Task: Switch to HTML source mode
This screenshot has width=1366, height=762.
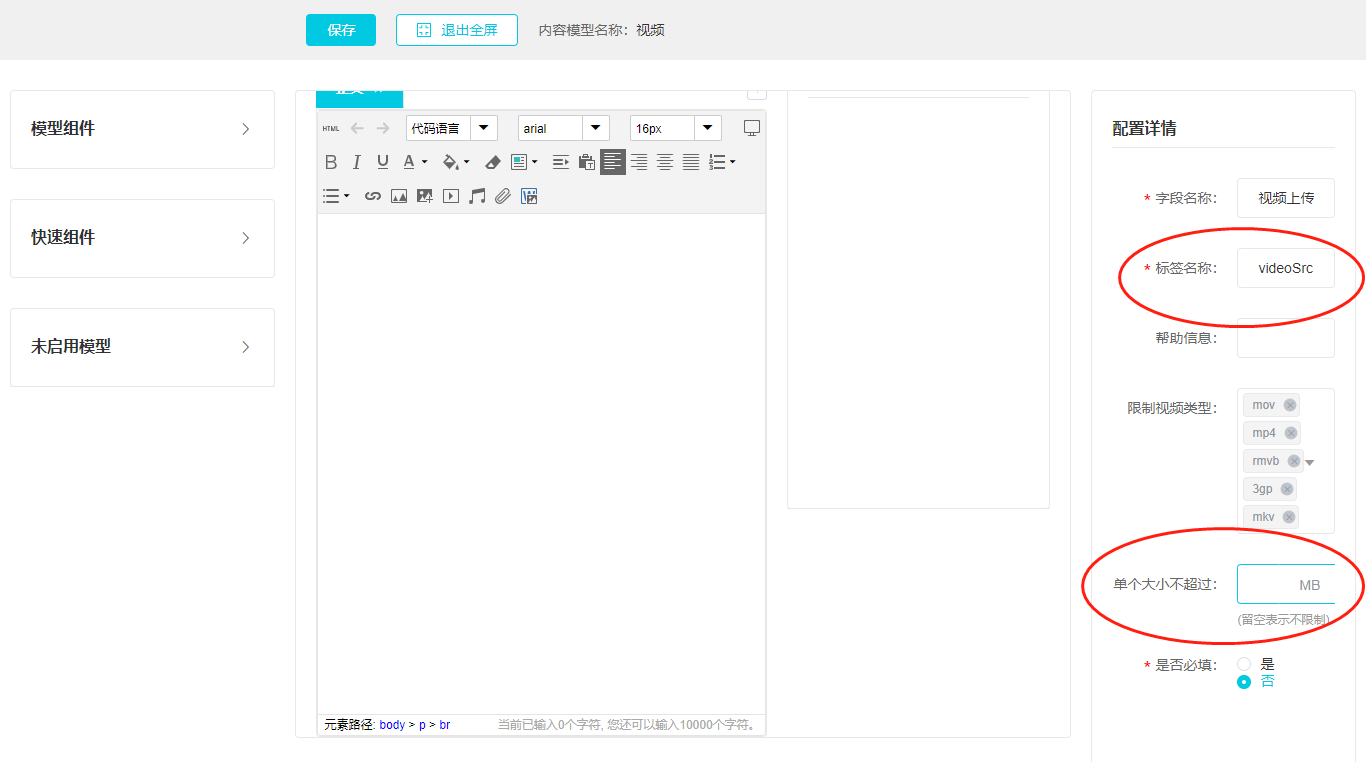Action: pyautogui.click(x=331, y=128)
